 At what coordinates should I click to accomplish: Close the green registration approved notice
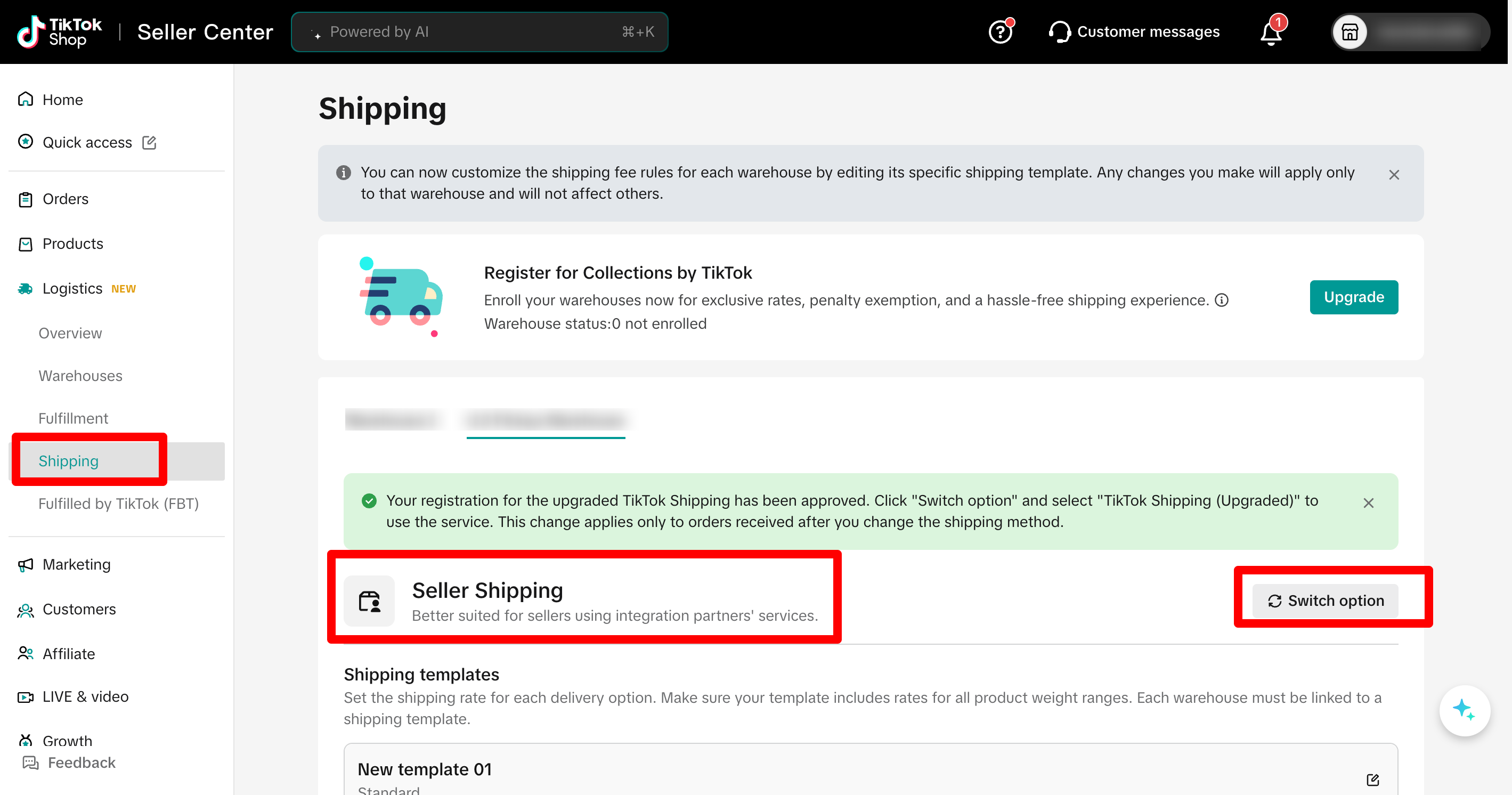1368,503
